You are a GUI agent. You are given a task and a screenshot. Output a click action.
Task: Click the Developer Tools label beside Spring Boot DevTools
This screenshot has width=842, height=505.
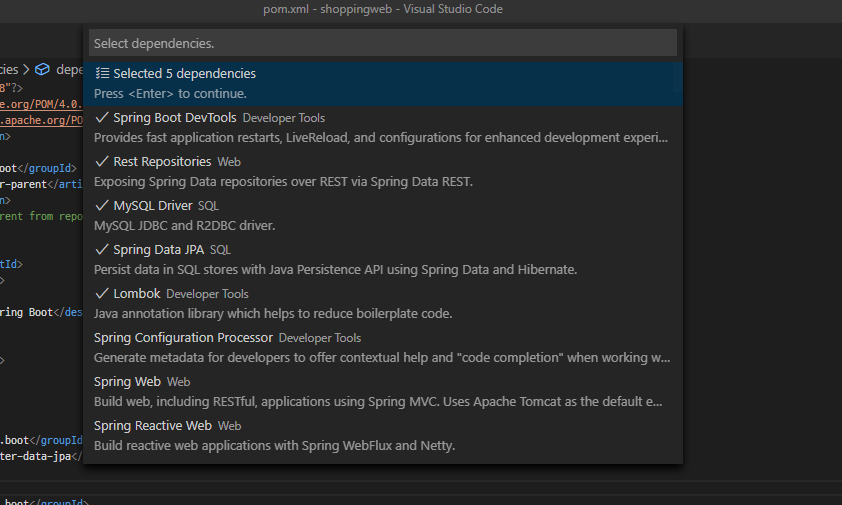click(x=284, y=118)
